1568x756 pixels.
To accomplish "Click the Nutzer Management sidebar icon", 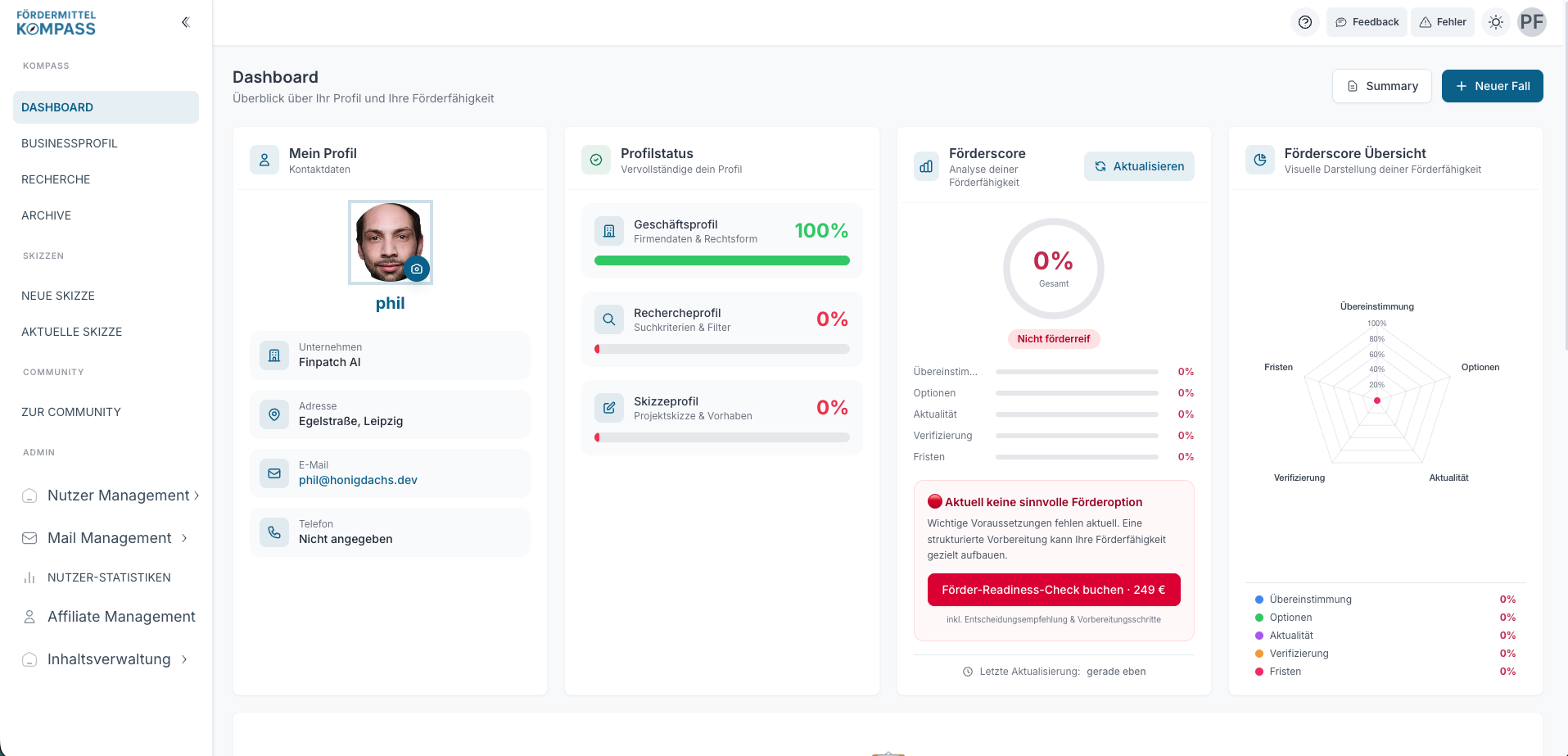I will [29, 496].
